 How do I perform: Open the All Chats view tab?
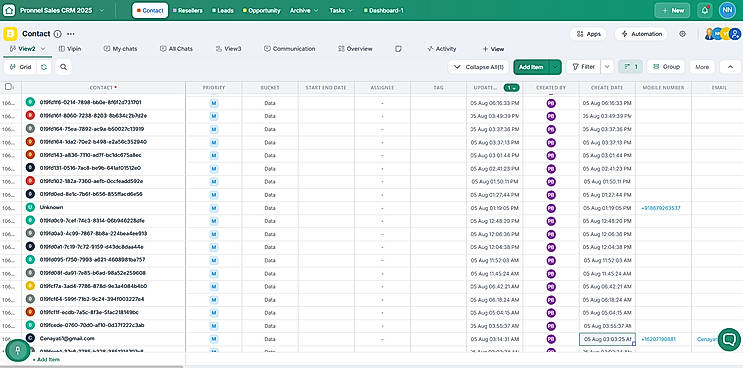[x=176, y=49]
